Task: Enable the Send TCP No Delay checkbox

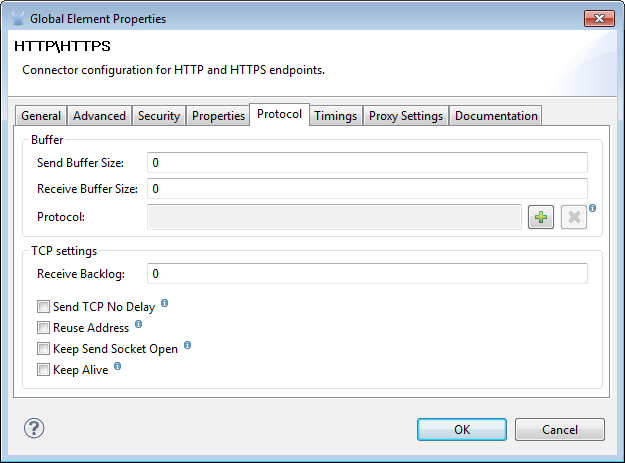Action: coord(43,307)
